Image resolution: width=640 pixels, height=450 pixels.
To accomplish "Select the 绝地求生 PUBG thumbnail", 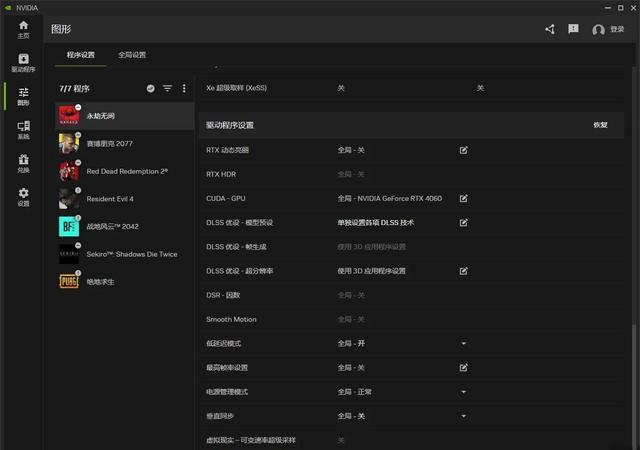I will (x=69, y=281).
